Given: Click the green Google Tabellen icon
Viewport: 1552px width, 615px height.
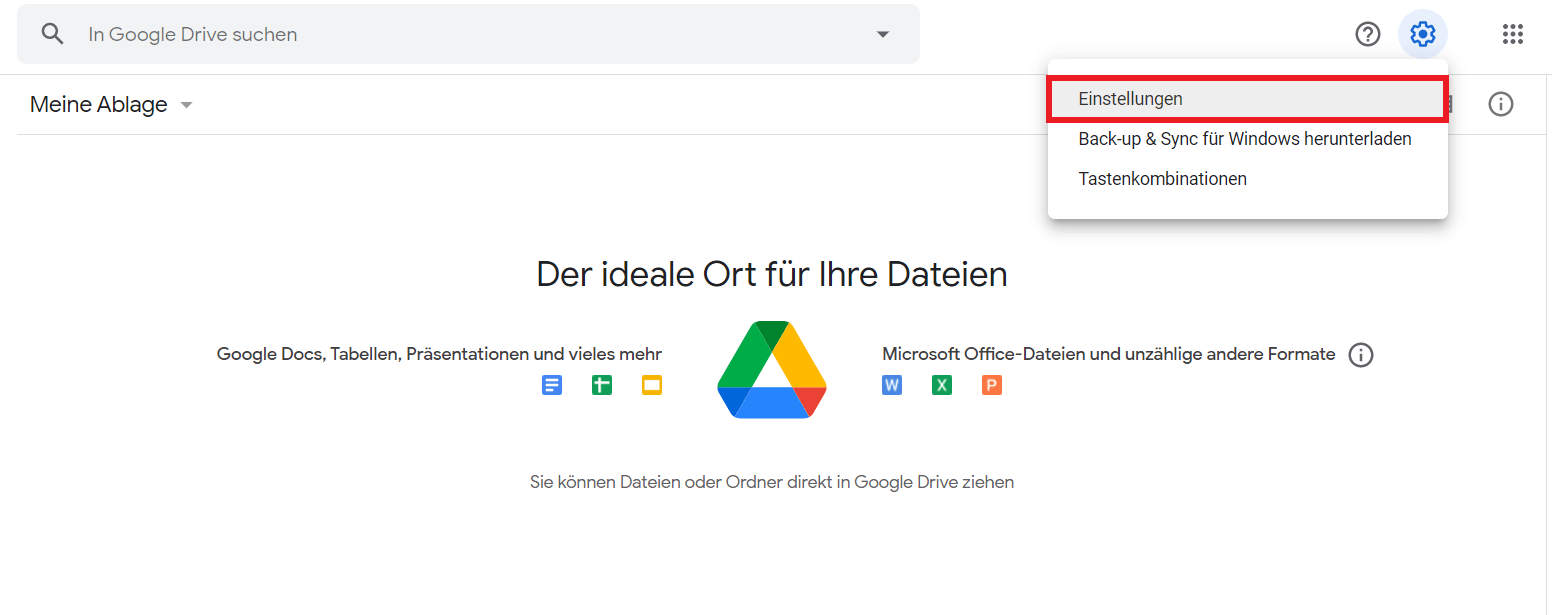Looking at the screenshot, I should pos(602,385).
